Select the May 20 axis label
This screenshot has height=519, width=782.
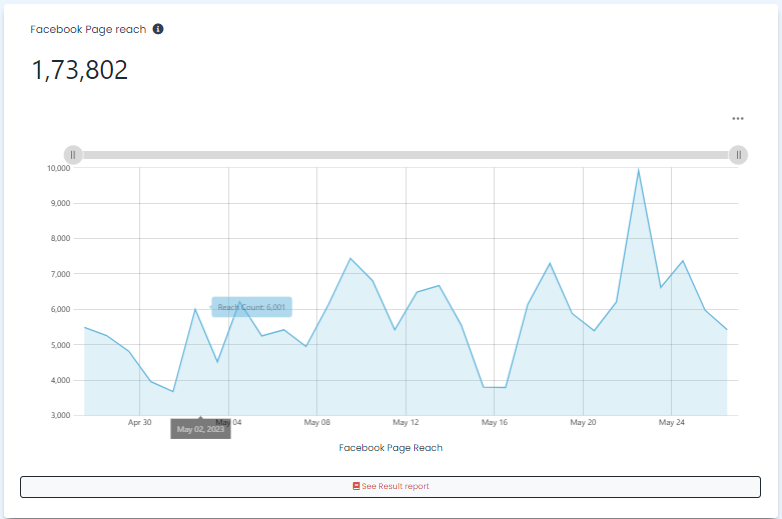point(583,423)
